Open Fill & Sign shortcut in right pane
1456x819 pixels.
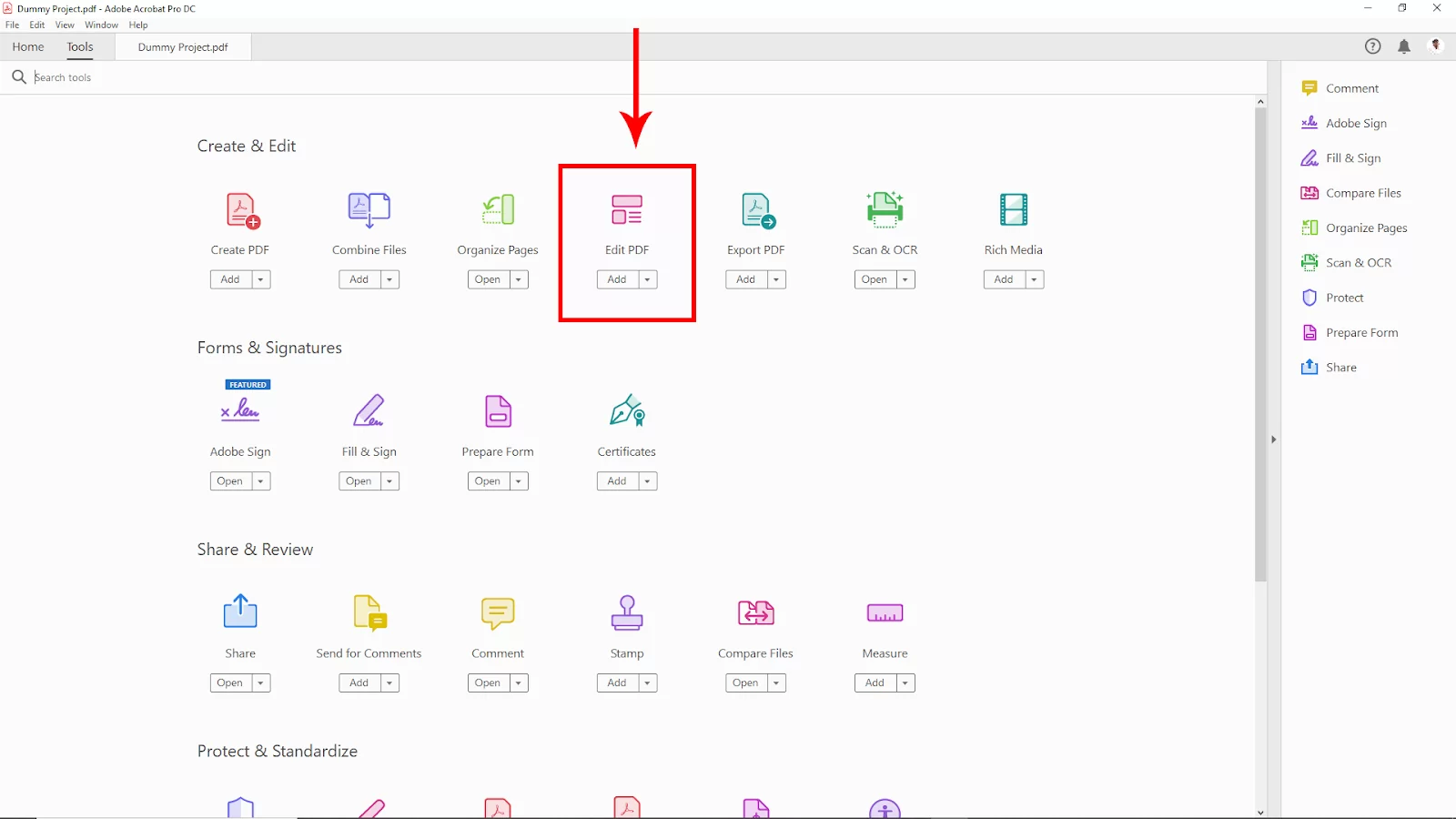1340,157
